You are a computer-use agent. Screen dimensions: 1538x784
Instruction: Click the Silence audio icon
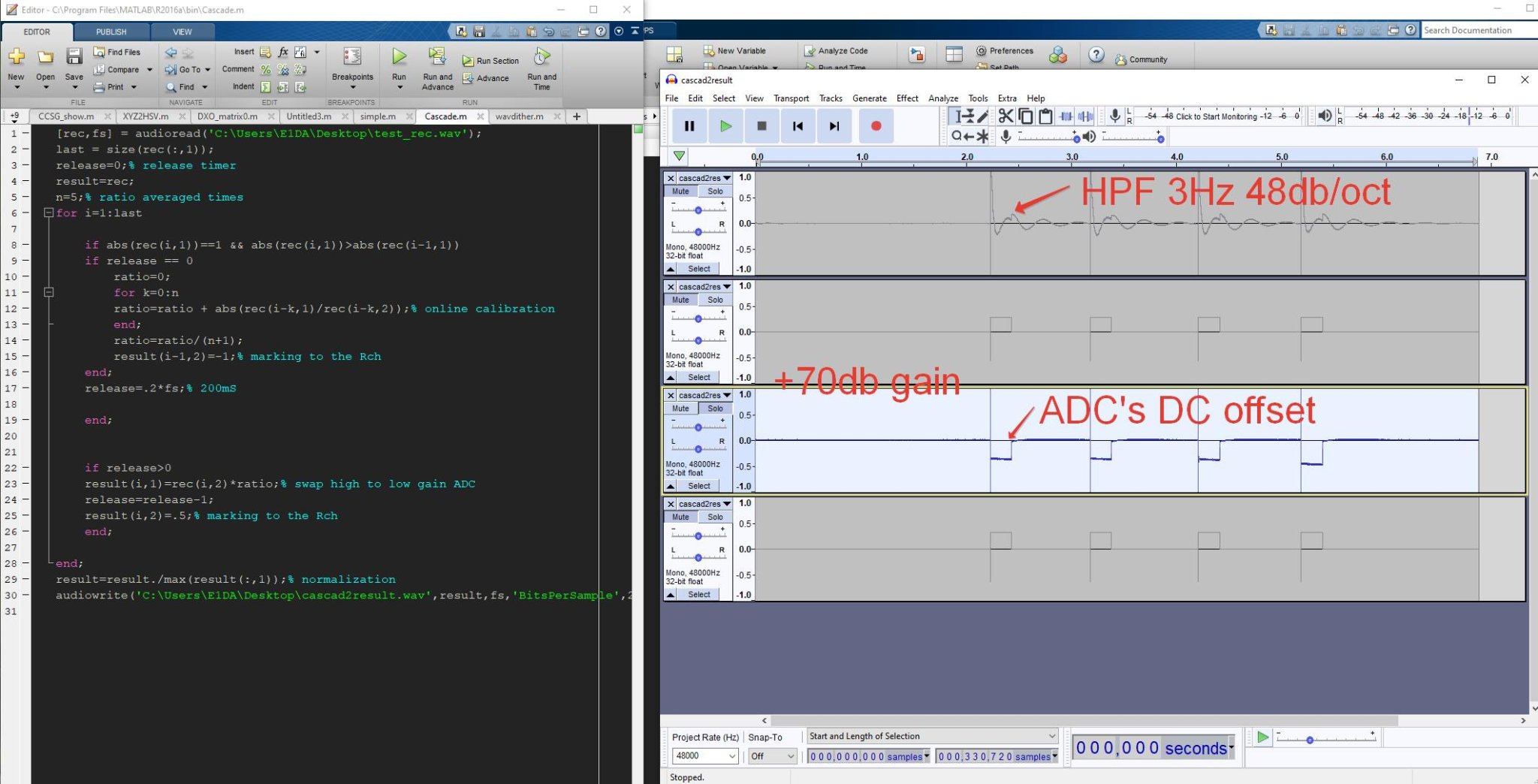tap(1085, 116)
